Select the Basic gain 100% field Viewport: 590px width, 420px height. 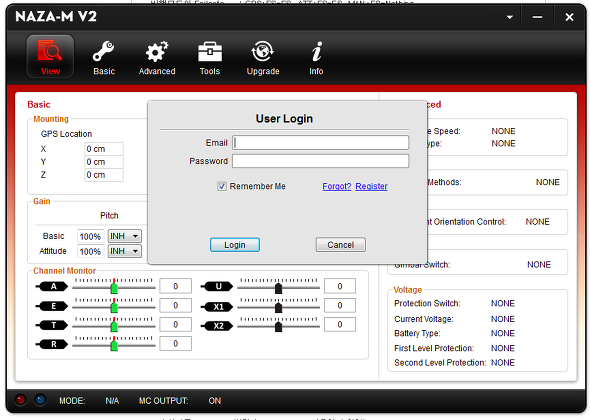coord(90,236)
